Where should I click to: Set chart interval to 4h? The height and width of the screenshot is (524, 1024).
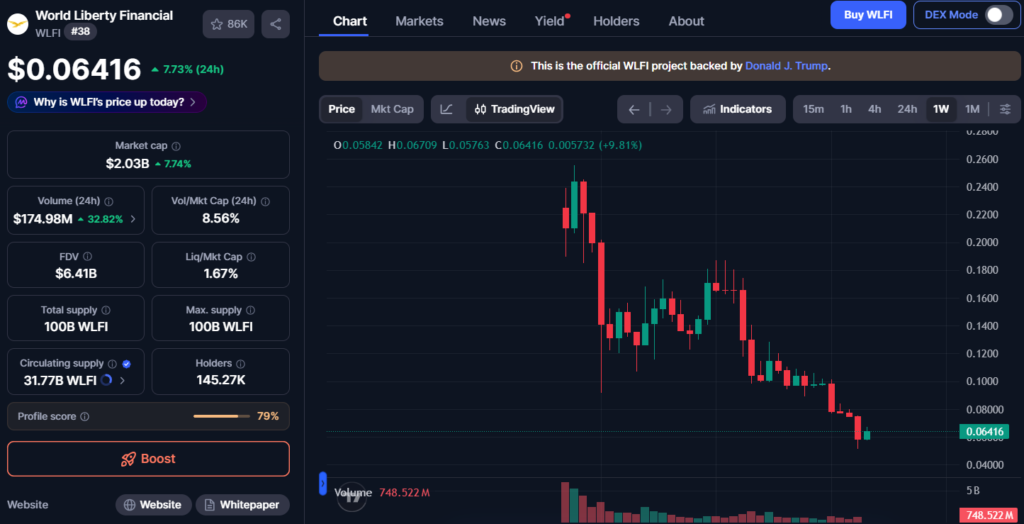click(x=874, y=109)
